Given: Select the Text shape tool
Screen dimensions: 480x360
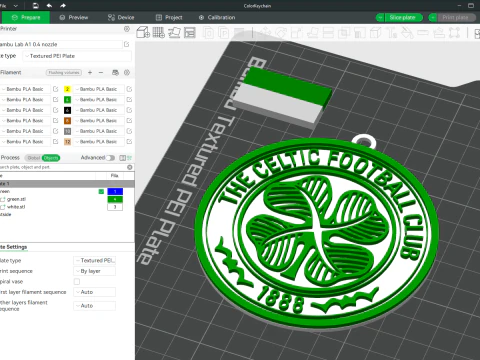Looking at the screenshot, I should coord(391,33).
